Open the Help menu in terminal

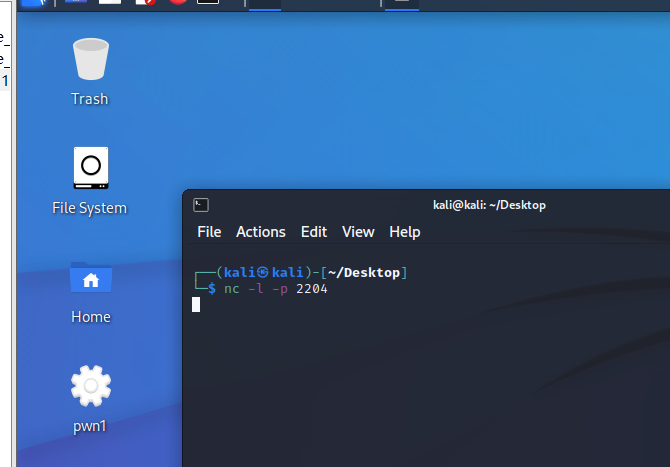coord(405,232)
